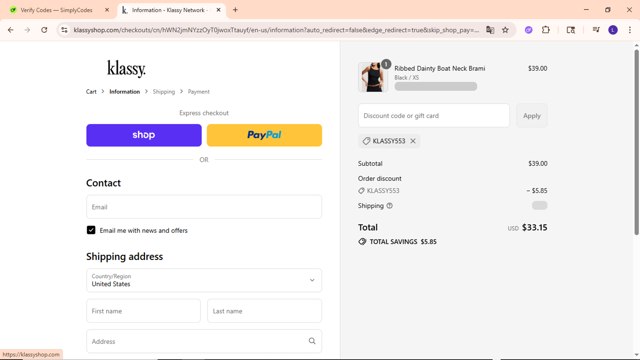The width and height of the screenshot is (640, 360).
Task: Click the browser forward arrow
Action: point(27,30)
